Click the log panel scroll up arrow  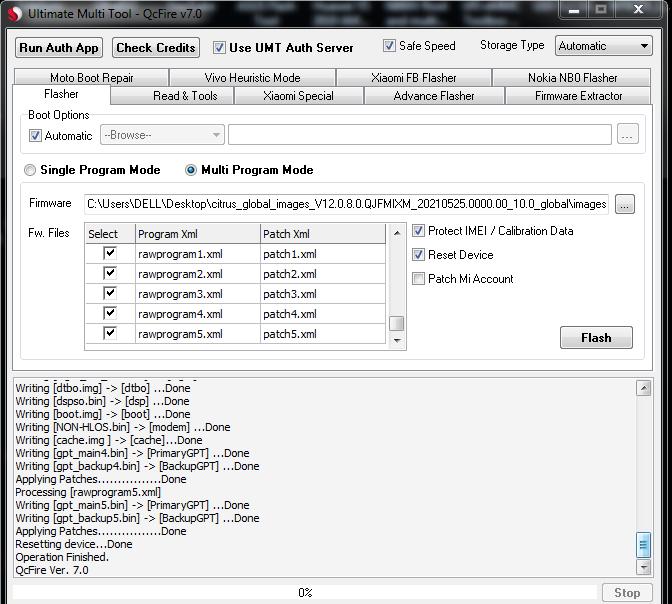pyautogui.click(x=644, y=387)
